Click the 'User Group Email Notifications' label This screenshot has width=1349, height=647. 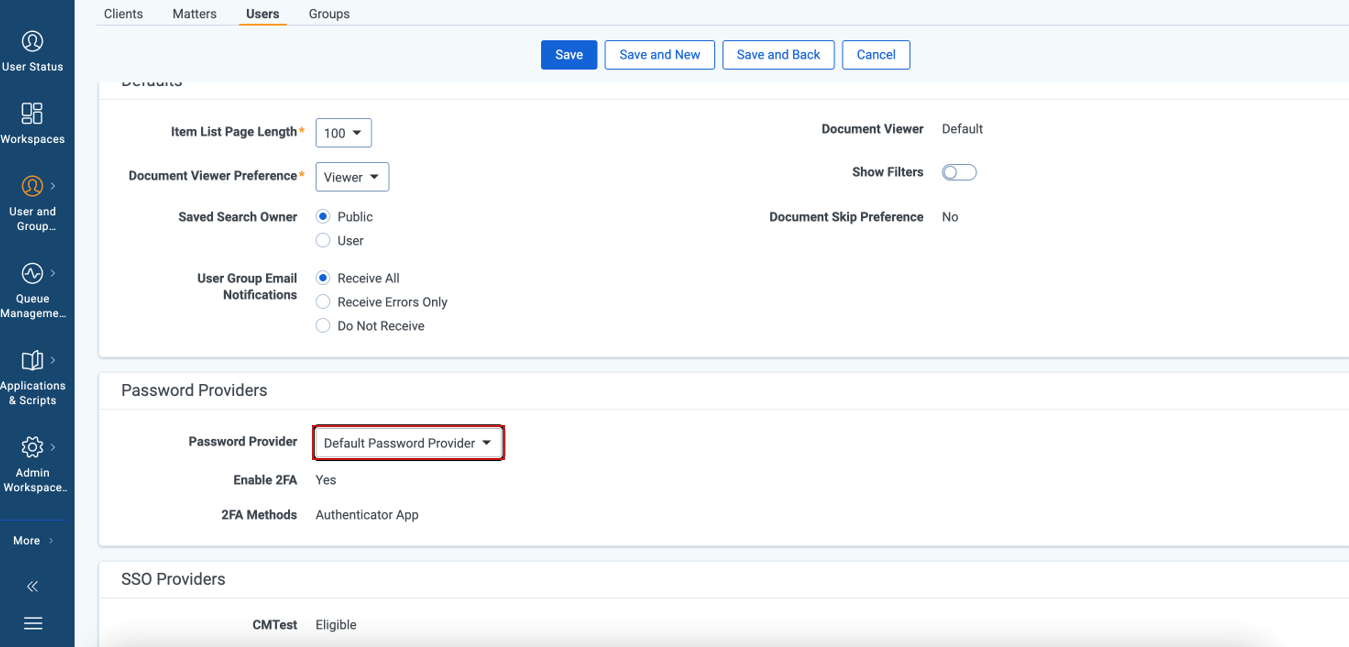coord(247,286)
